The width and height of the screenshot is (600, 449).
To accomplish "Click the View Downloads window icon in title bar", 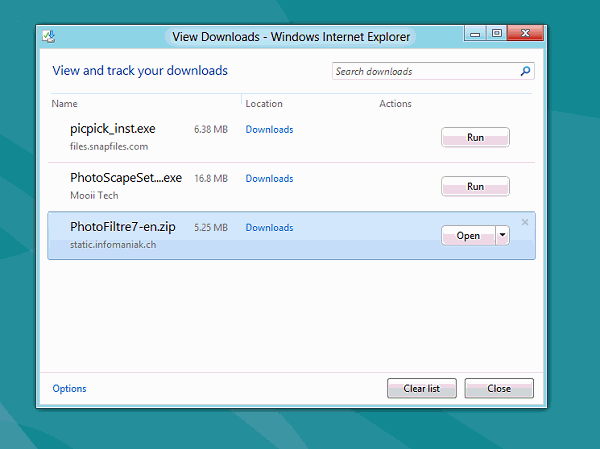I will (49, 37).
